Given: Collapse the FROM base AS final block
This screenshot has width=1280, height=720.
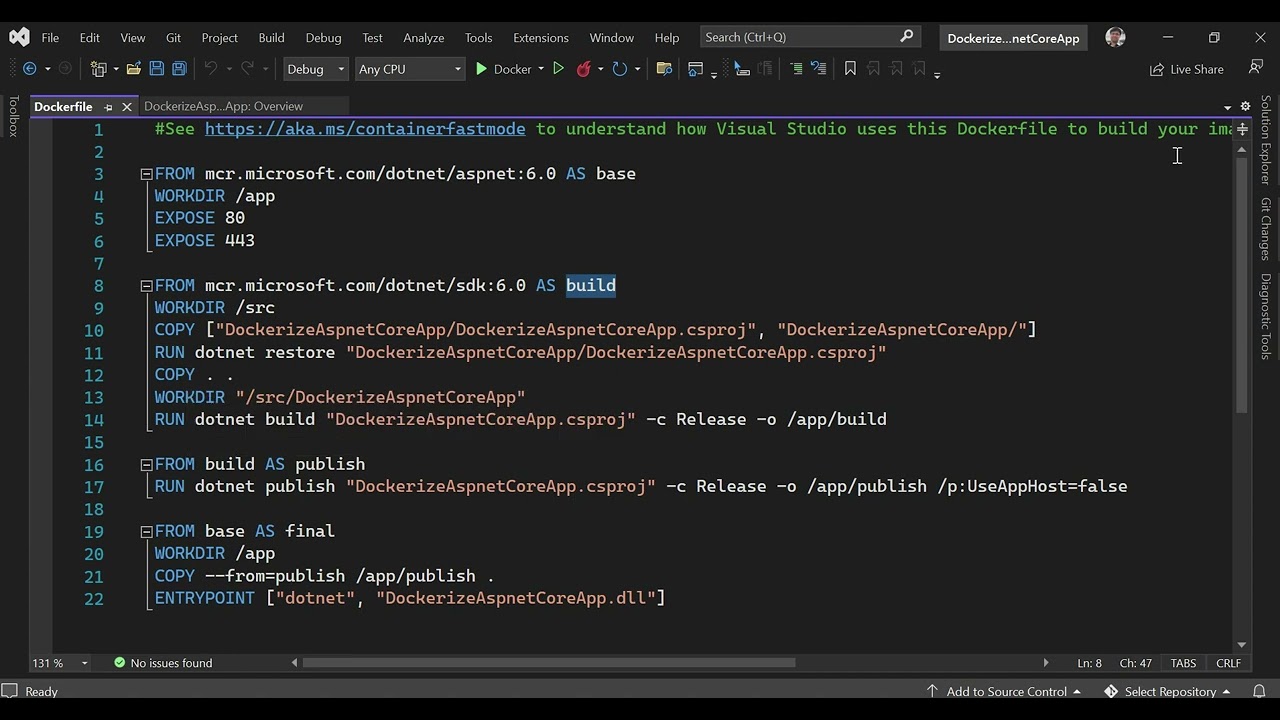Looking at the screenshot, I should click(146, 532).
